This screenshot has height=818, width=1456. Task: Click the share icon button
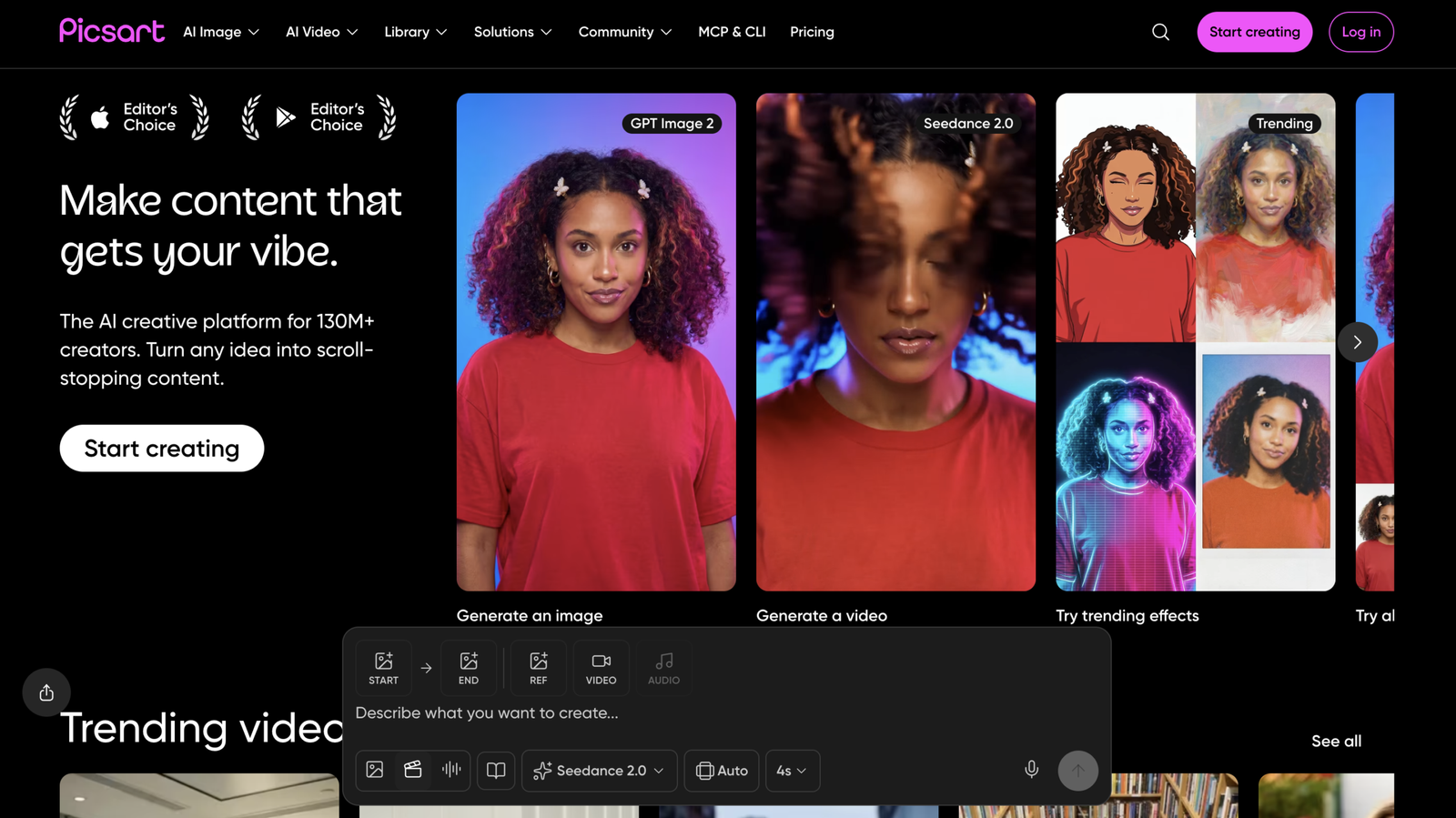[x=46, y=692]
